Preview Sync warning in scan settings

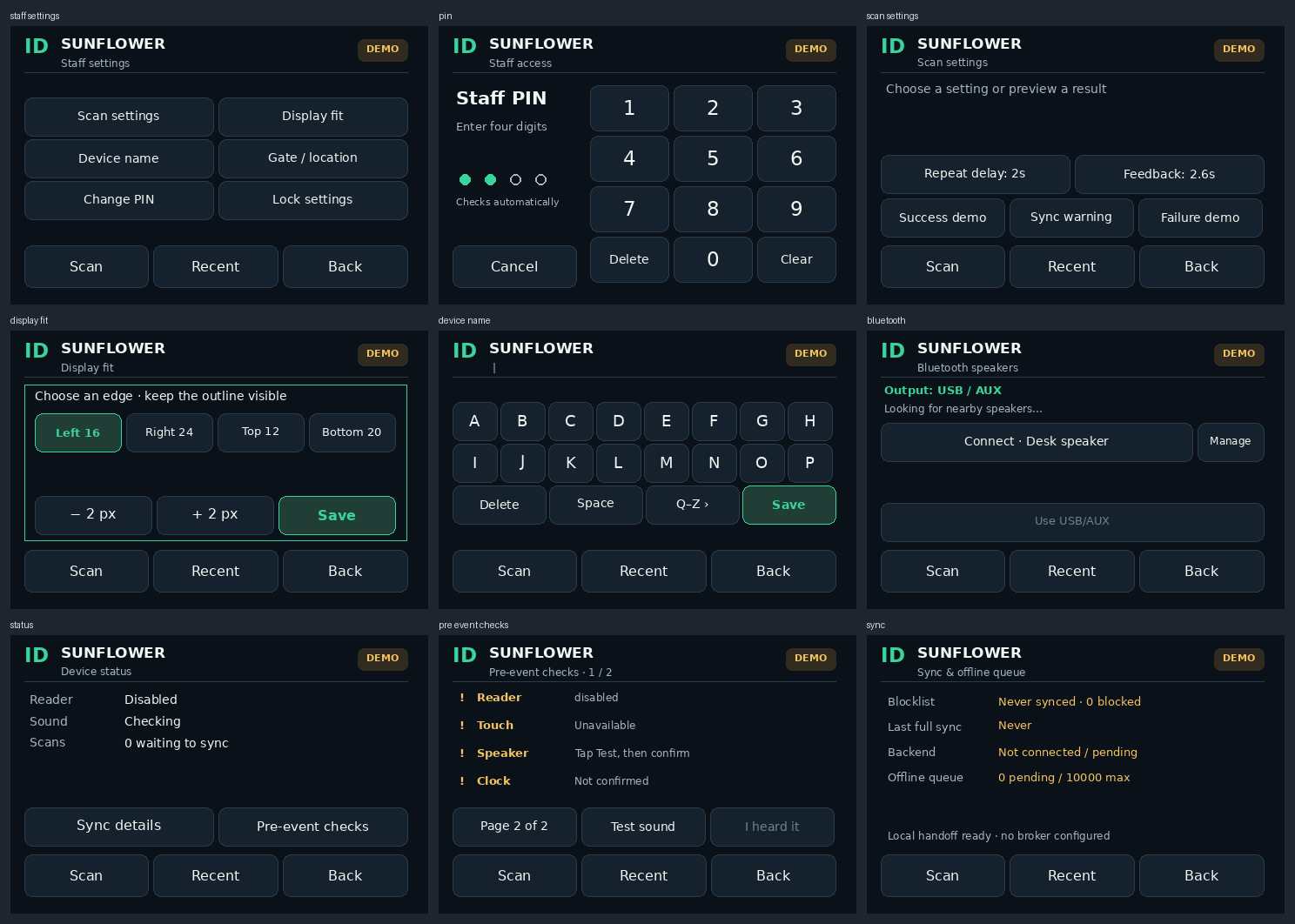(1071, 218)
